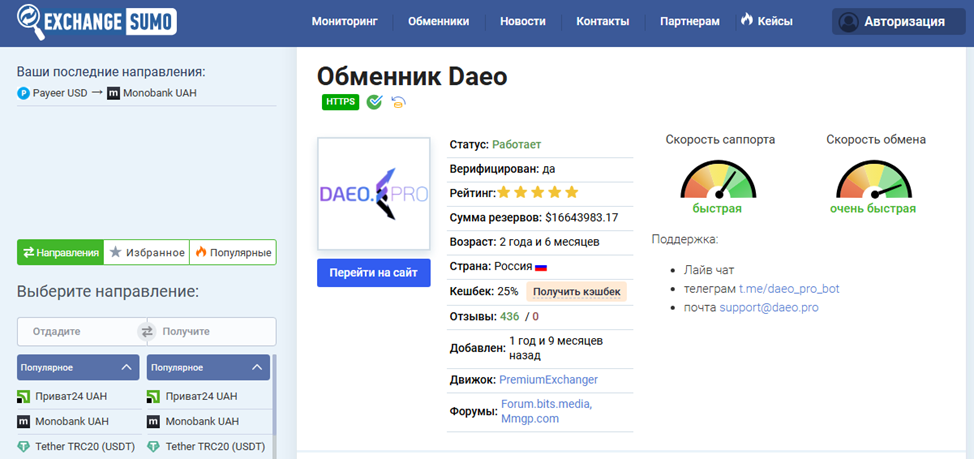Click the Обменник Daeo heading

[x=412, y=76]
